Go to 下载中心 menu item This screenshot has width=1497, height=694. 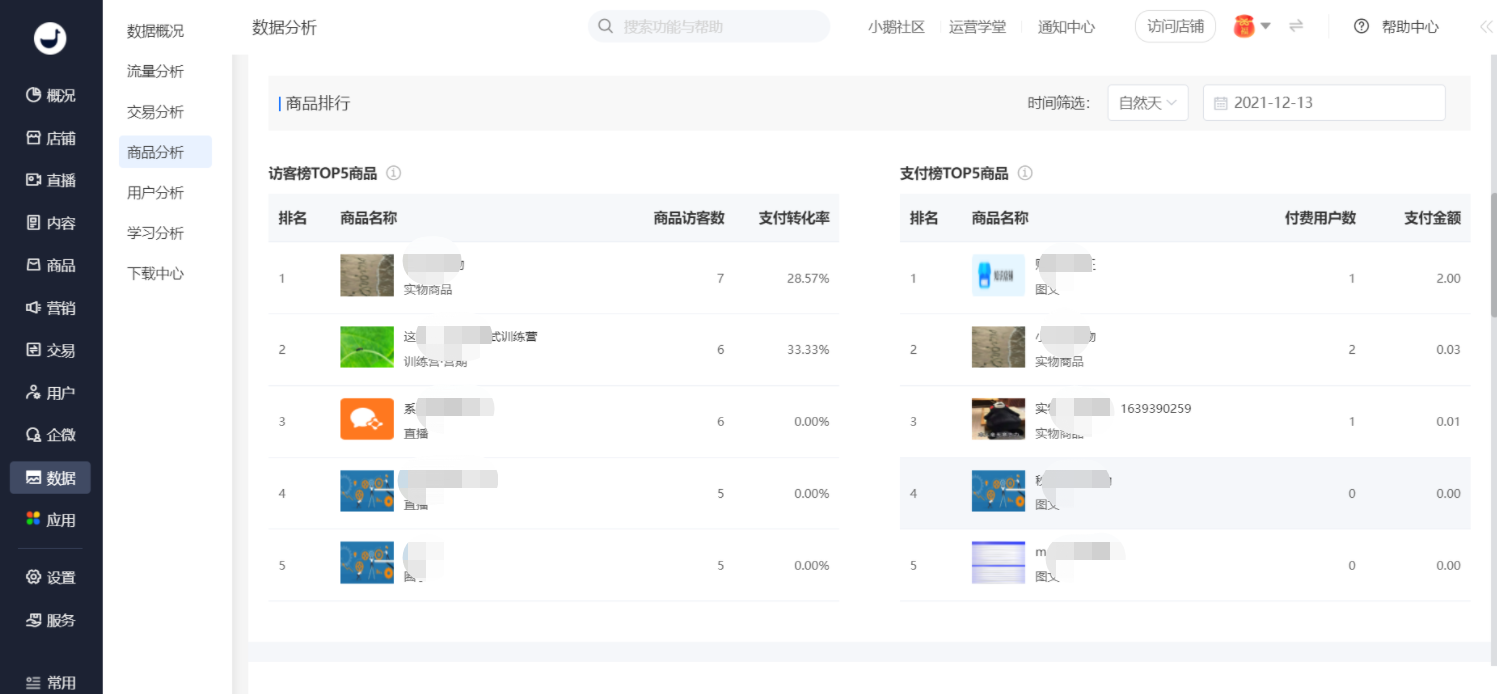155,273
